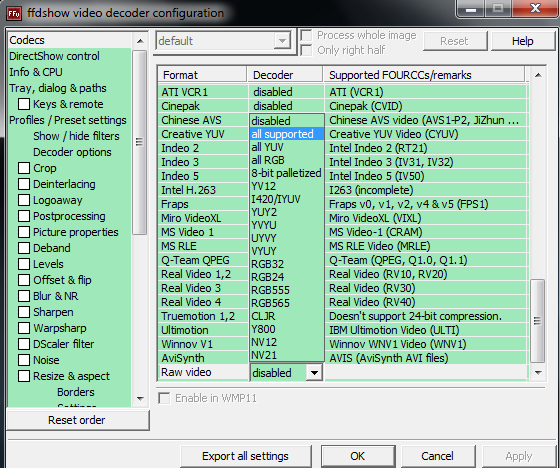This screenshot has width=560, height=468.
Task: Click the sidebar scroll down arrow
Action: [140, 398]
